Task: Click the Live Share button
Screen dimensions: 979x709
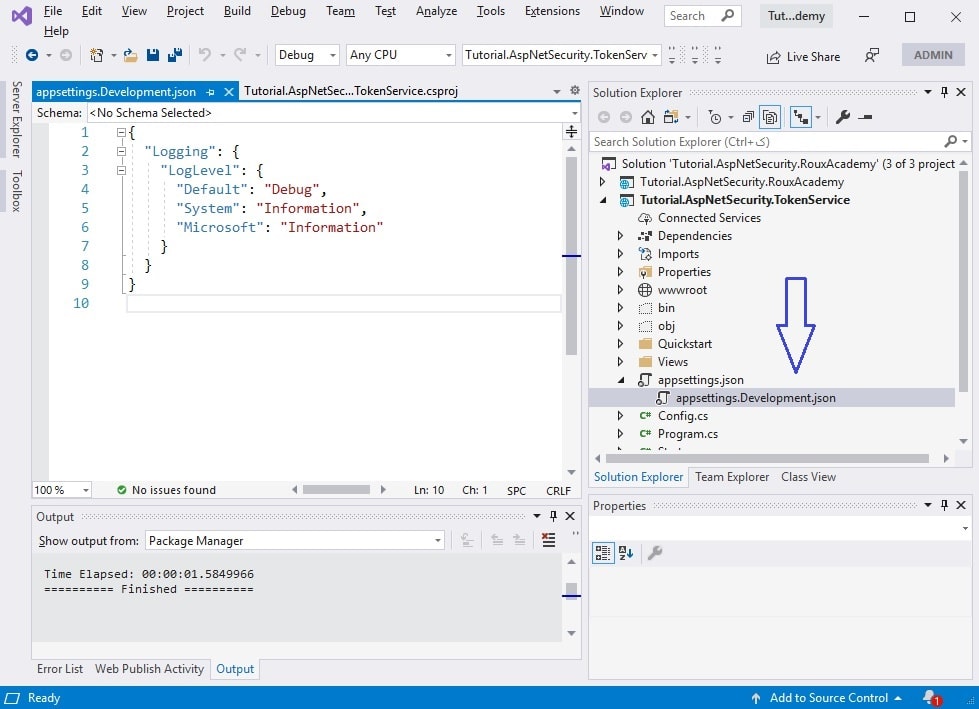Action: [x=802, y=56]
